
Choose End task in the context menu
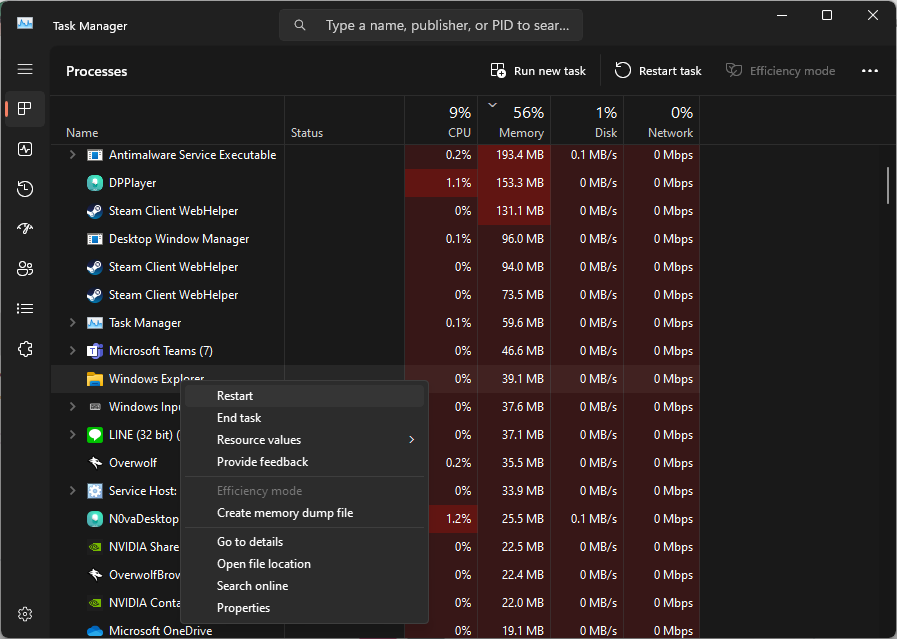304,418
